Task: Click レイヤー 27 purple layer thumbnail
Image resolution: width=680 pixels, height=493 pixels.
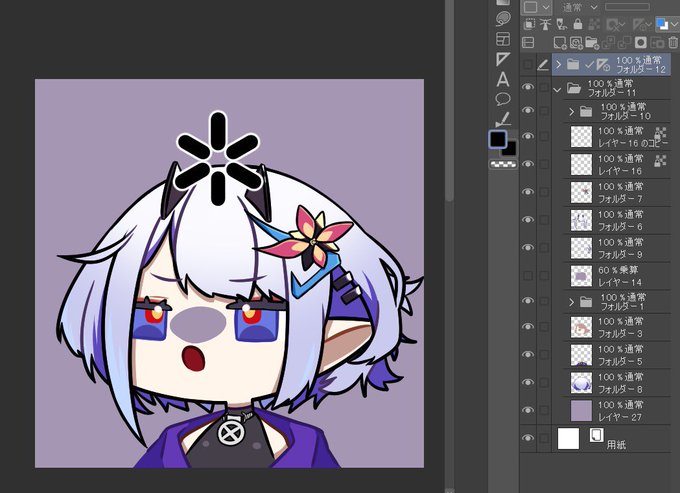Action: [581, 411]
